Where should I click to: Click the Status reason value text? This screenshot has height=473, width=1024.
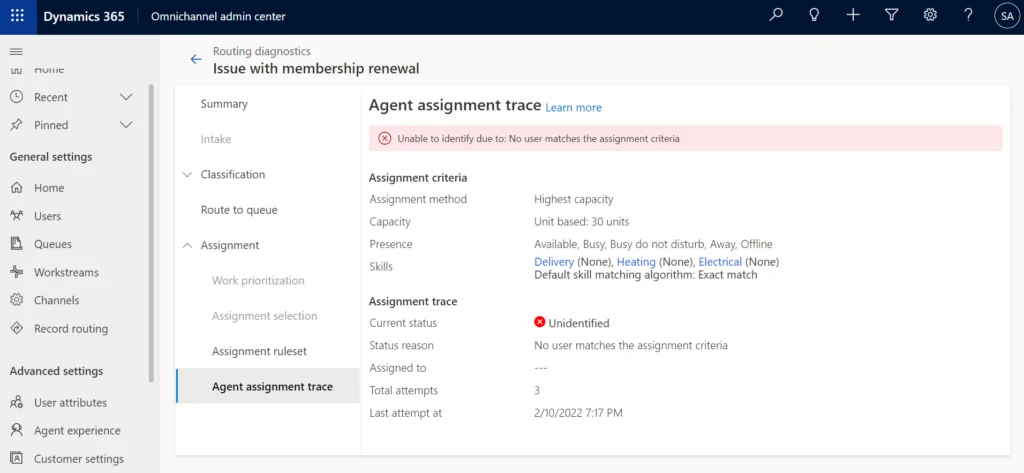tap(631, 345)
